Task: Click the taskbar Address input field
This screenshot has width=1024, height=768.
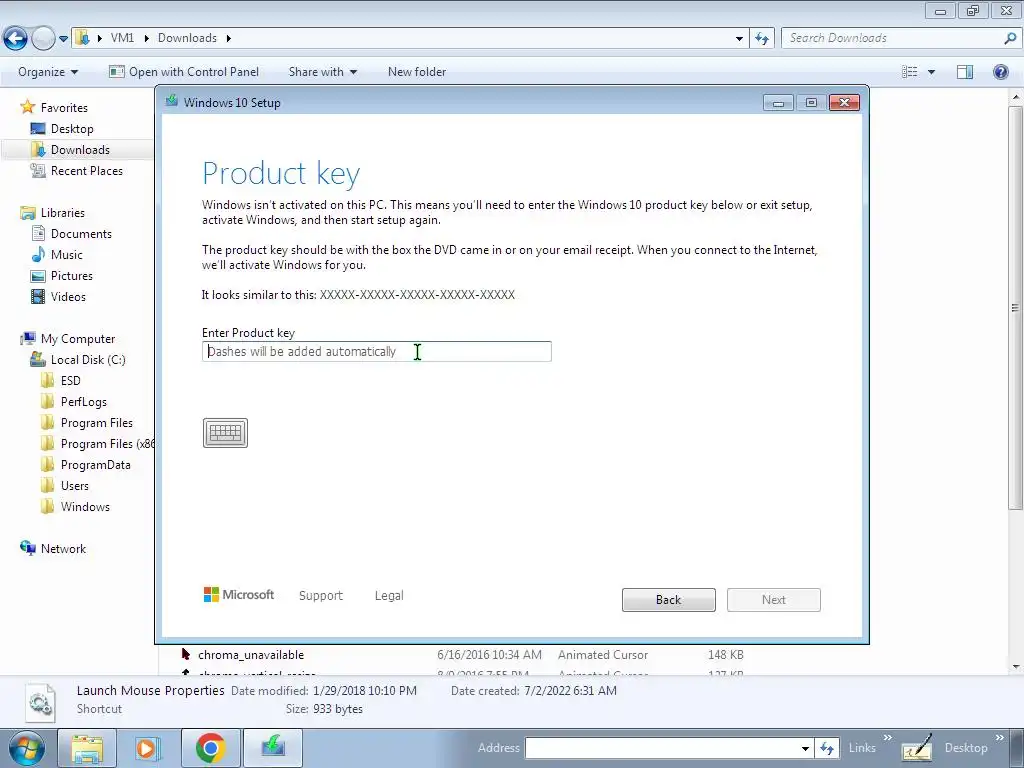Action: click(662, 748)
